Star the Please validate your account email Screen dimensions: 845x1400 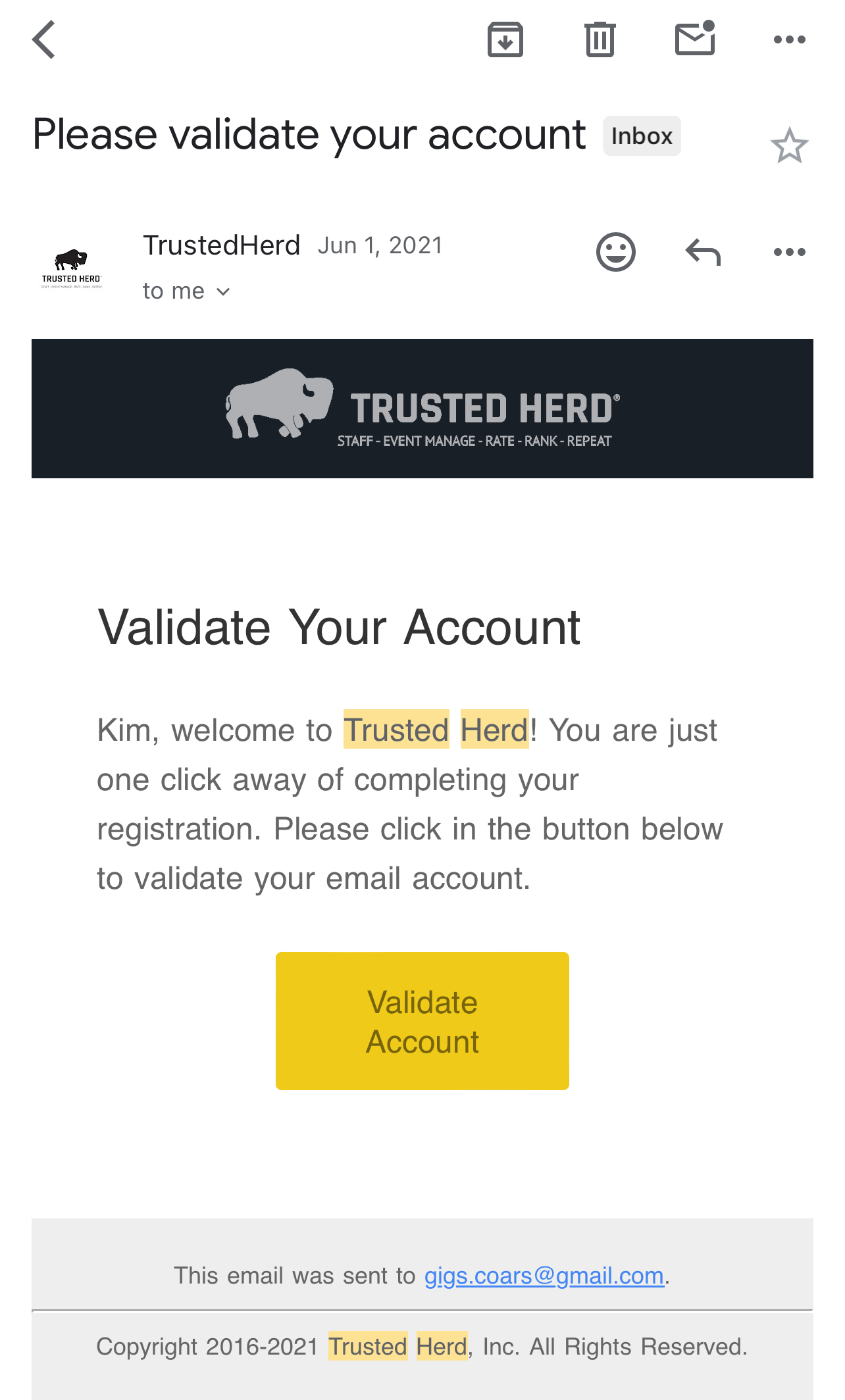789,145
